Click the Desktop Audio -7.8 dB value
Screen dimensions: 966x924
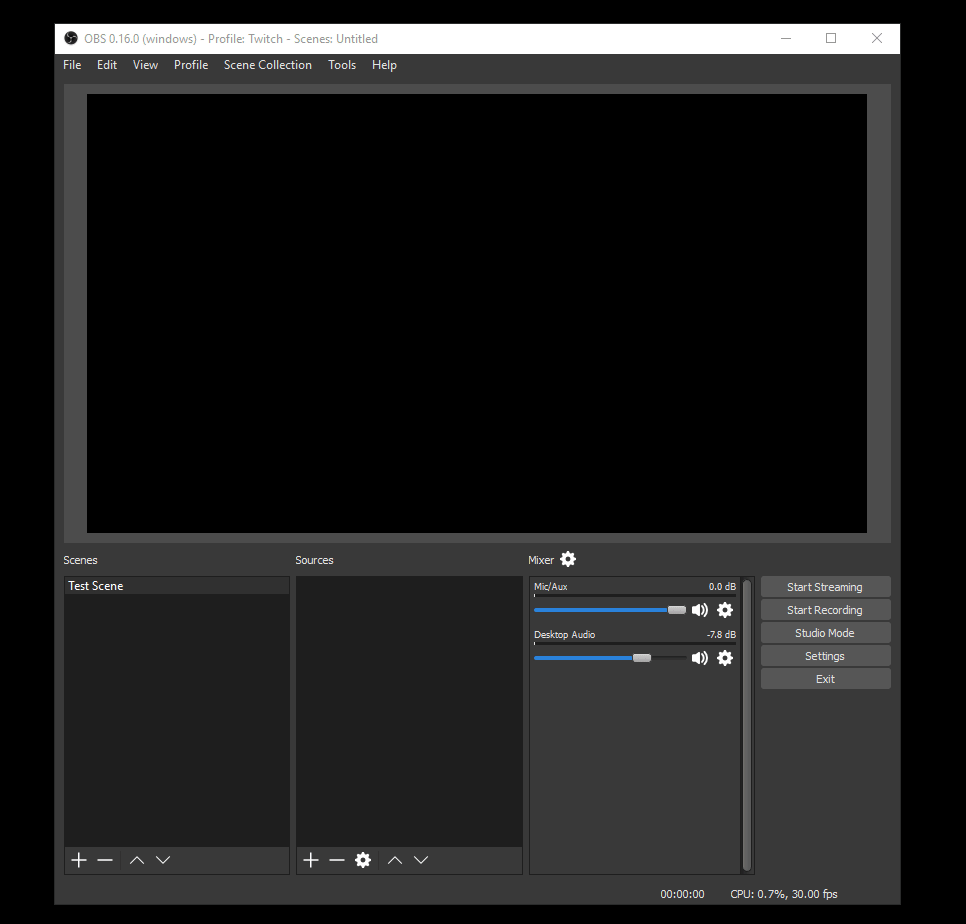coord(721,634)
